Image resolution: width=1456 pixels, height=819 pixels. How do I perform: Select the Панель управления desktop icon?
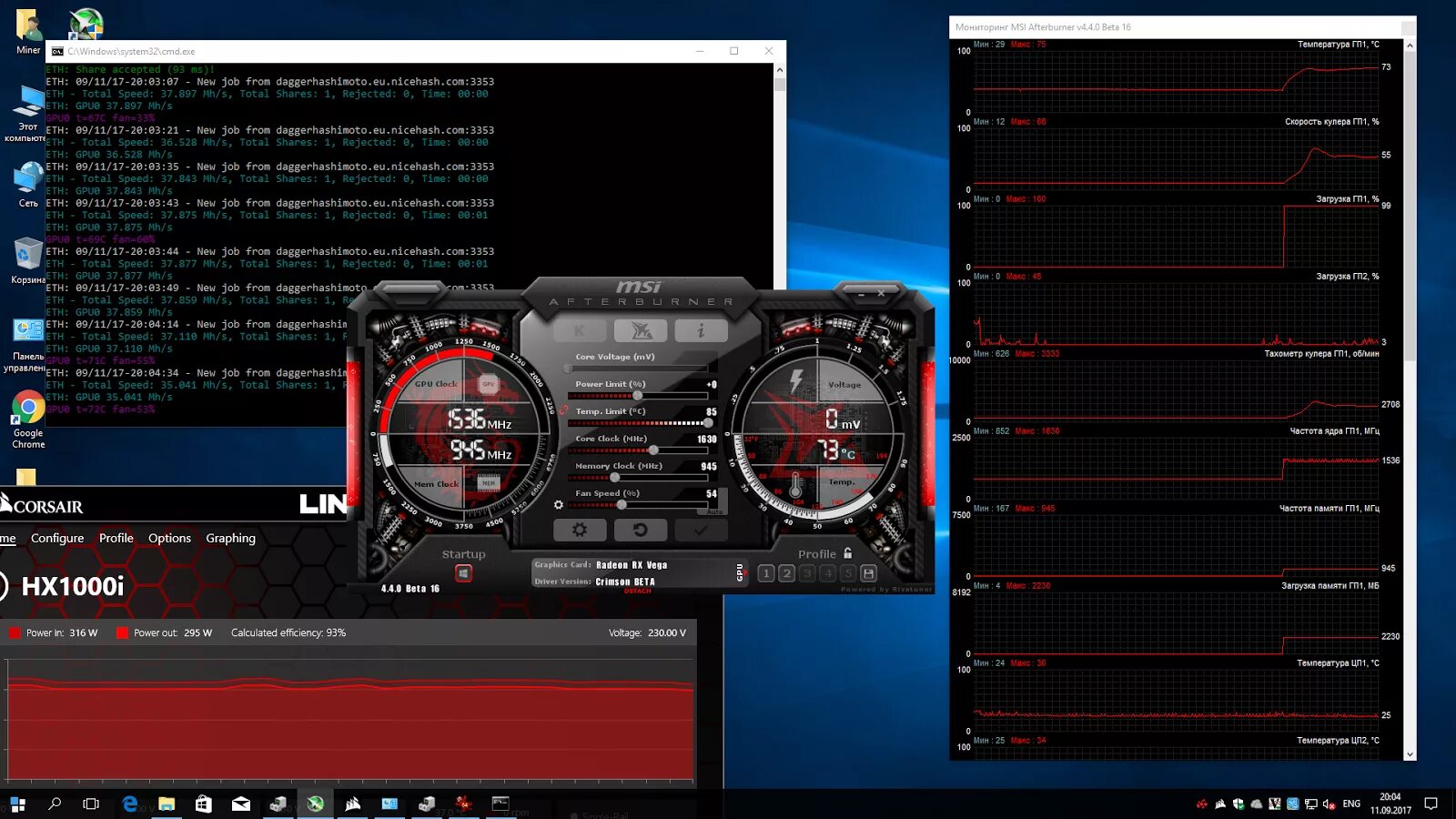[27, 345]
